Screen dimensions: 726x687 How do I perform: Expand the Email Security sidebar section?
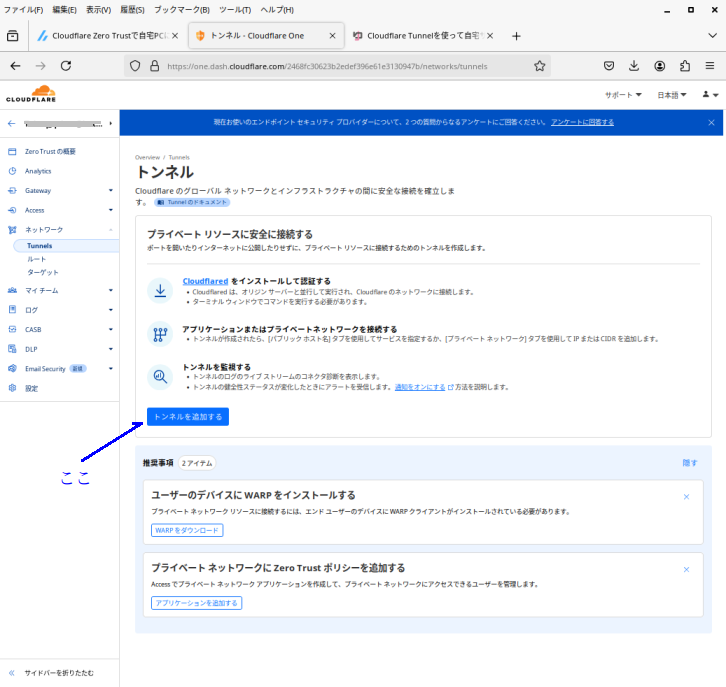click(x=111, y=368)
